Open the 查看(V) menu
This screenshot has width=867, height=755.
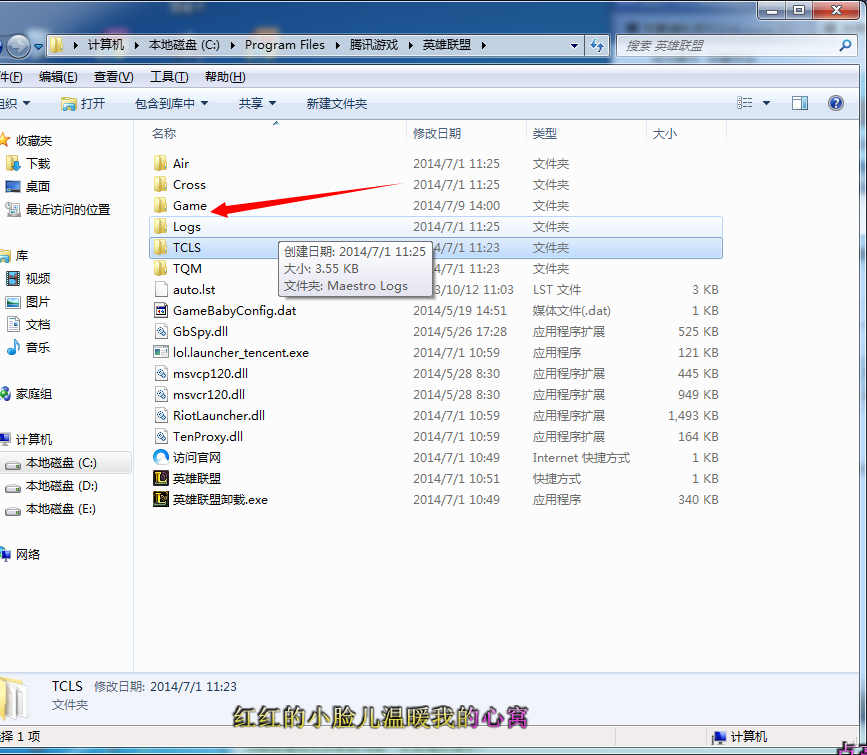pos(113,77)
